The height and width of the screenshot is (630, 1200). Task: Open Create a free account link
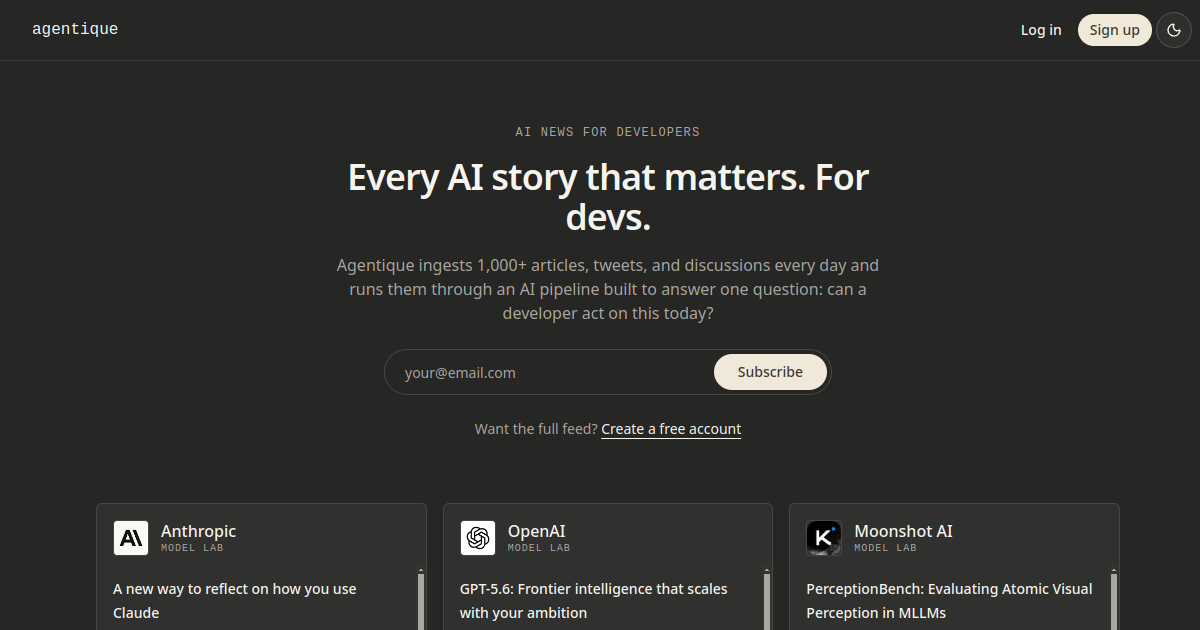(671, 429)
